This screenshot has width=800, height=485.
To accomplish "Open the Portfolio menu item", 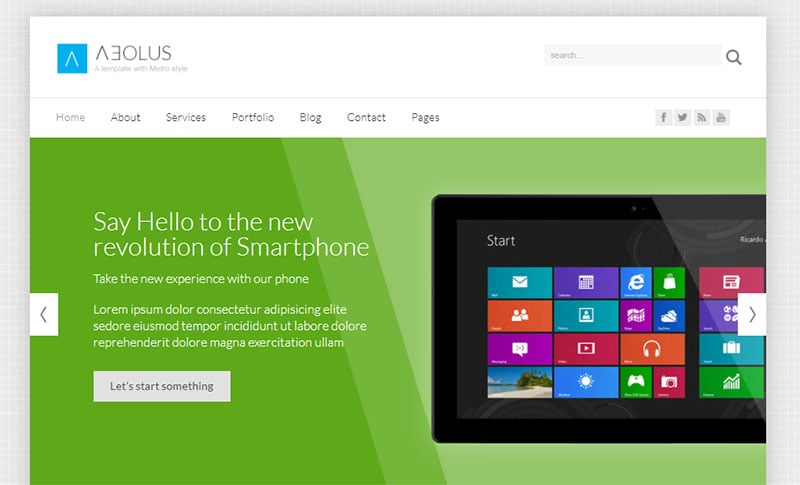I will [x=253, y=117].
